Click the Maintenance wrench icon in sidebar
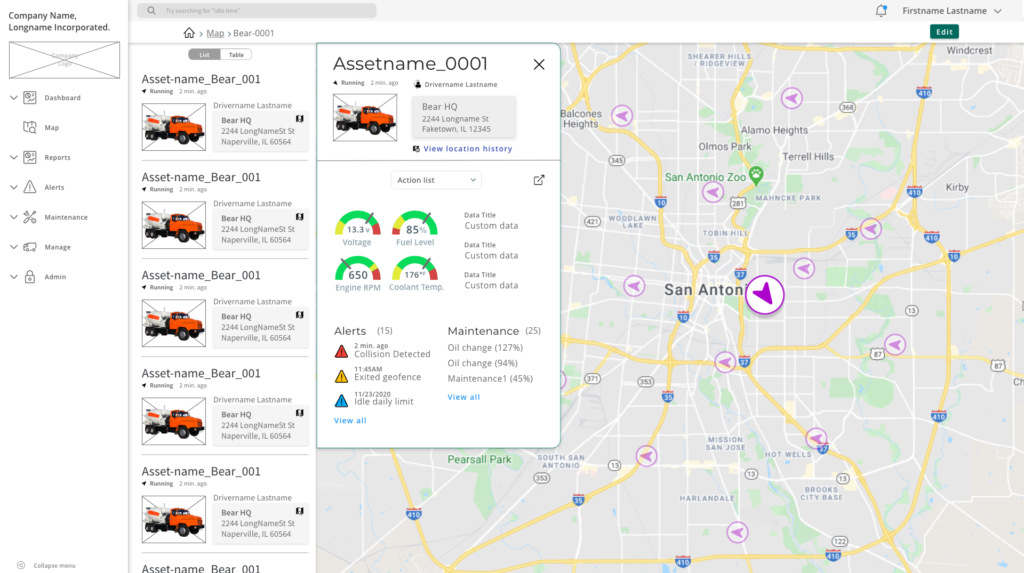1024x573 pixels. pos(30,217)
